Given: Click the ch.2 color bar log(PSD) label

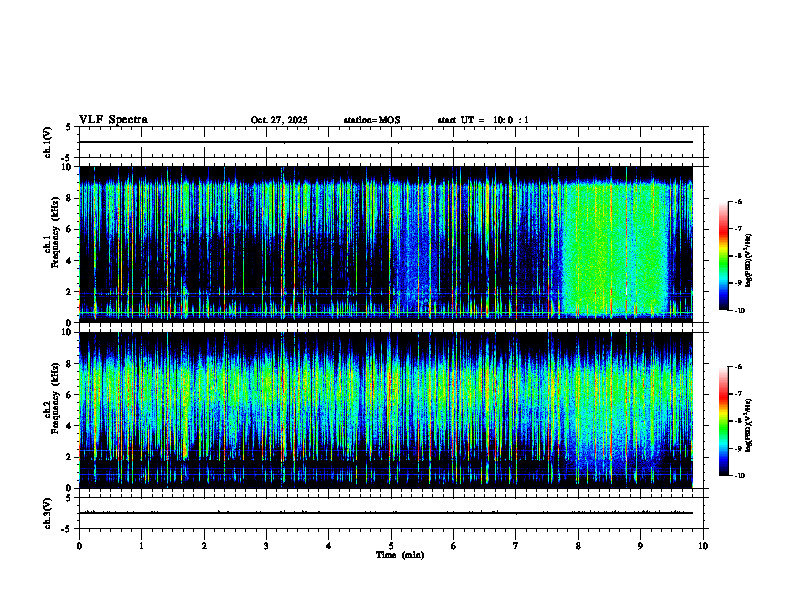Looking at the screenshot, I should (x=749, y=425).
